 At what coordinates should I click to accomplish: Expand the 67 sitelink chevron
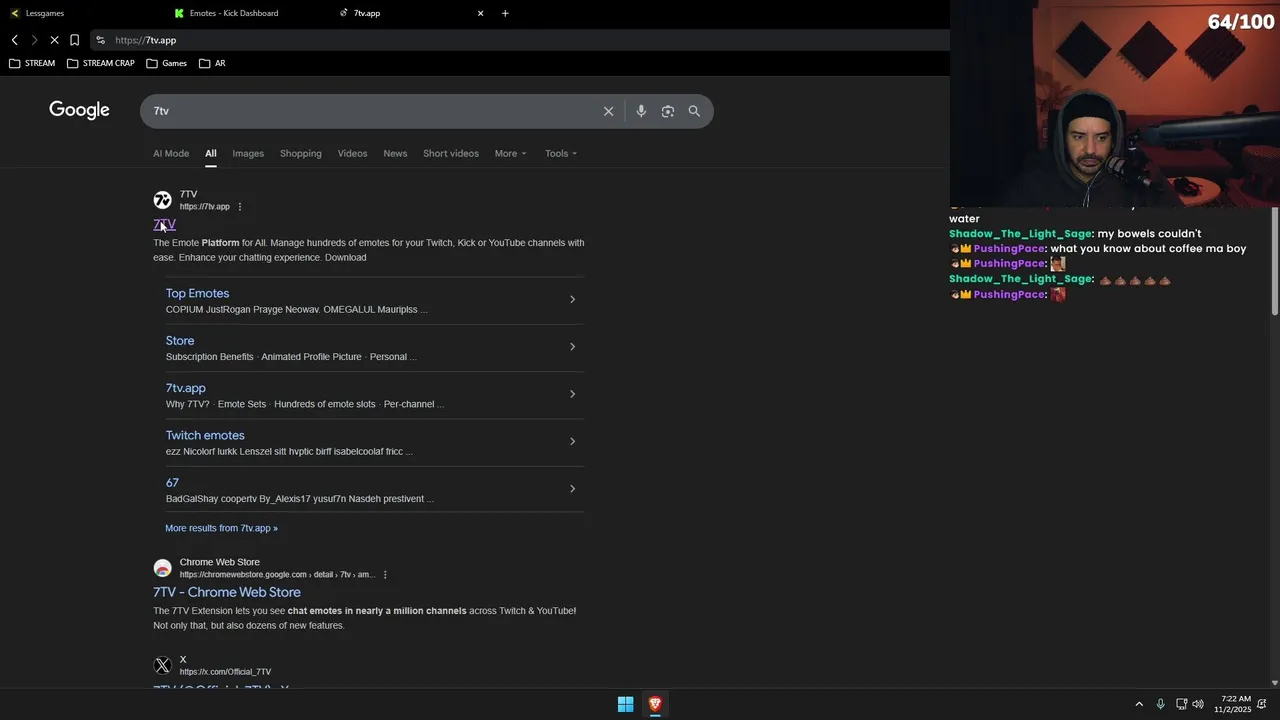pos(572,489)
